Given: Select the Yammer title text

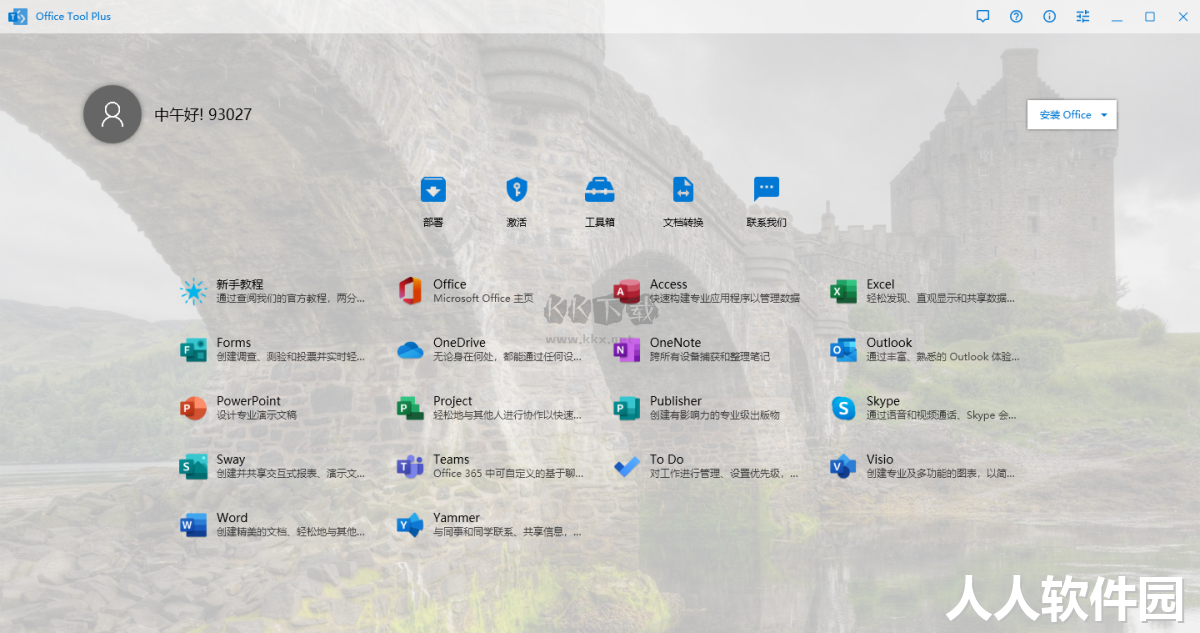Looking at the screenshot, I should (x=456, y=518).
